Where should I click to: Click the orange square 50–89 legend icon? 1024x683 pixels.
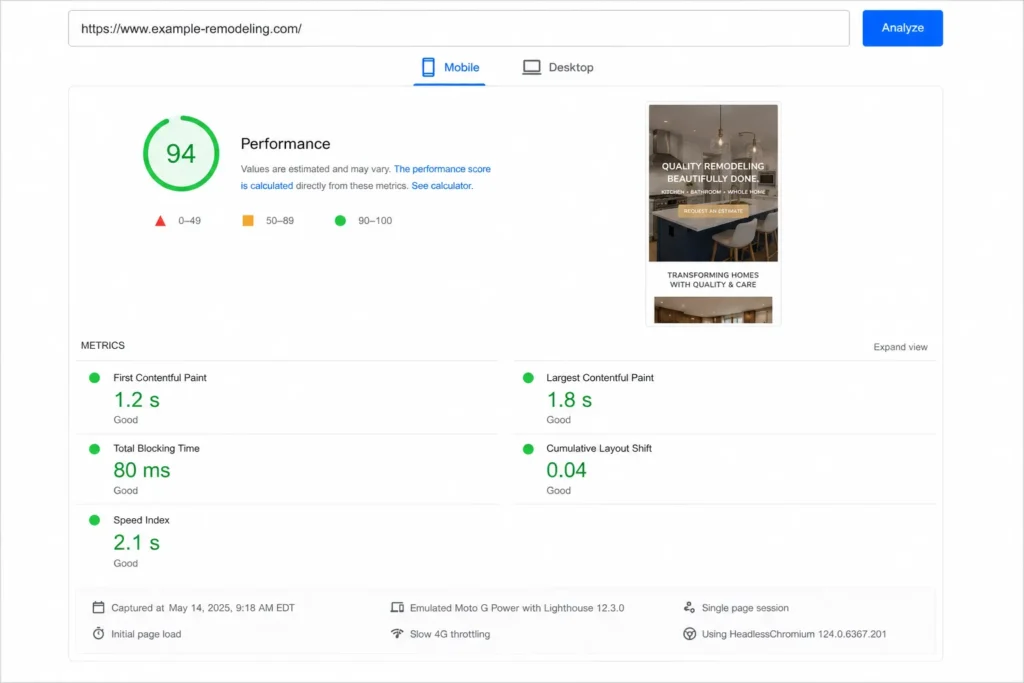248,221
